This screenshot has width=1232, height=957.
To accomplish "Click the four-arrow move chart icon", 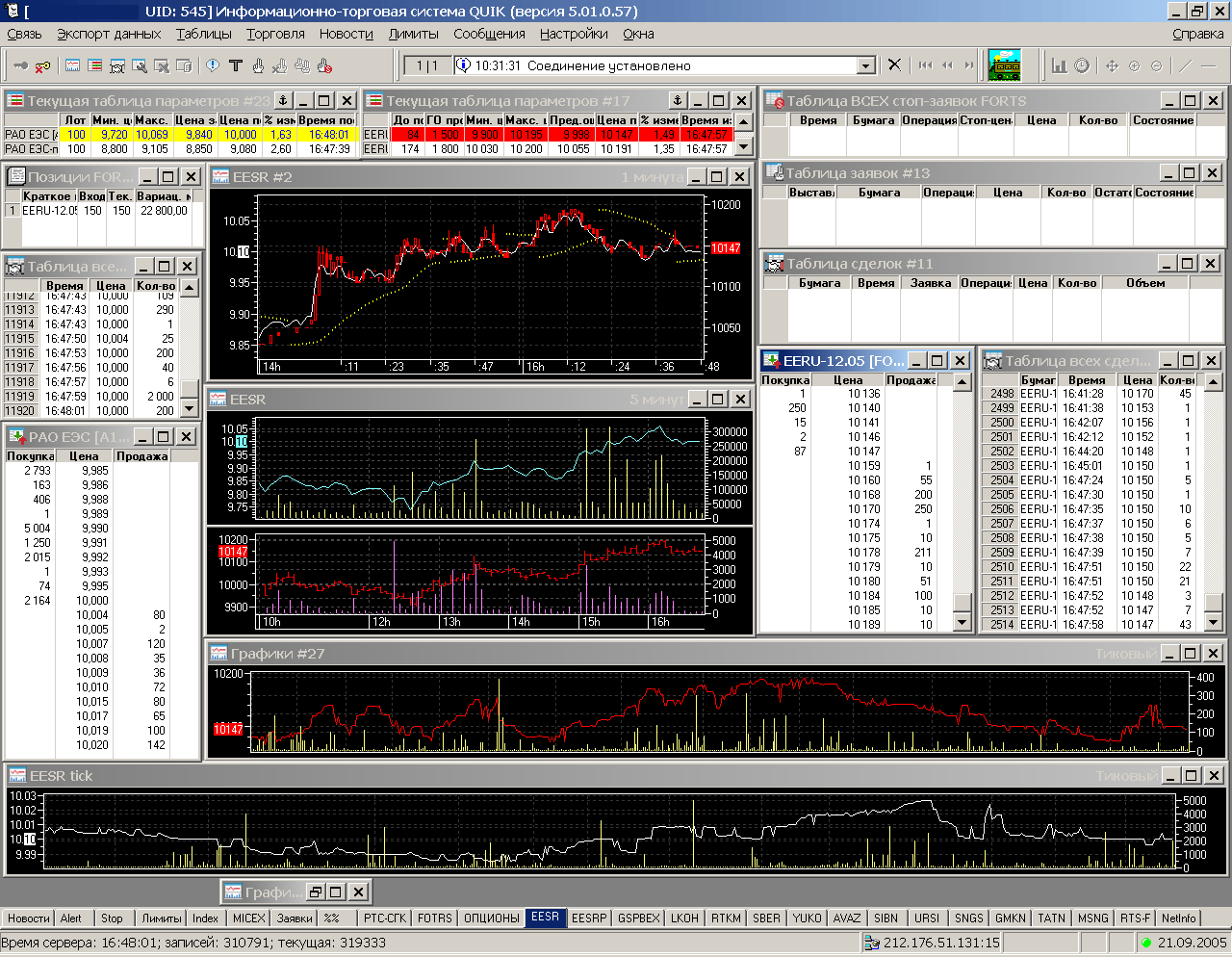I will (1112, 65).
